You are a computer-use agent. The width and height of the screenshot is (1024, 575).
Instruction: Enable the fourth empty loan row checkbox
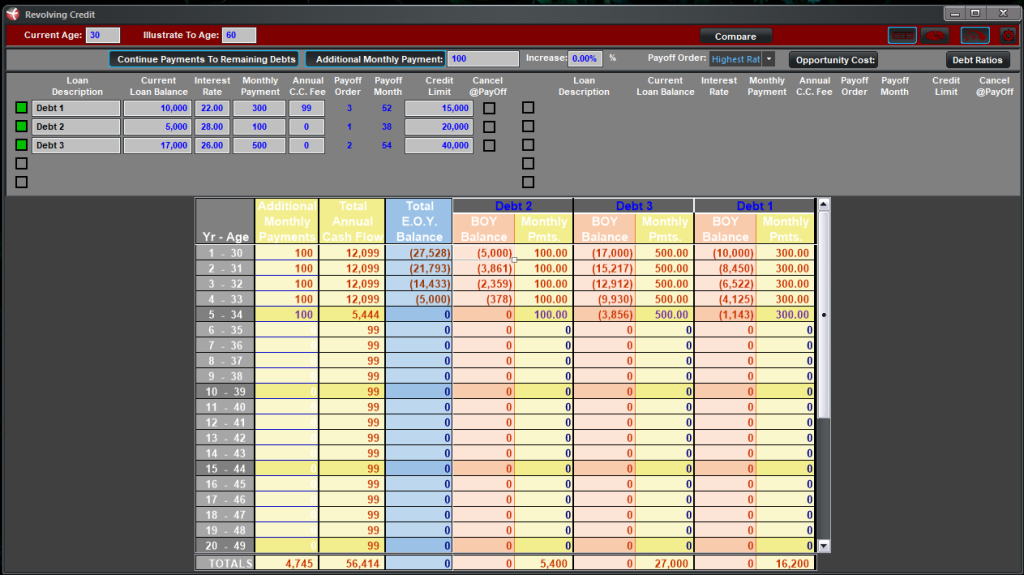[x=22, y=163]
